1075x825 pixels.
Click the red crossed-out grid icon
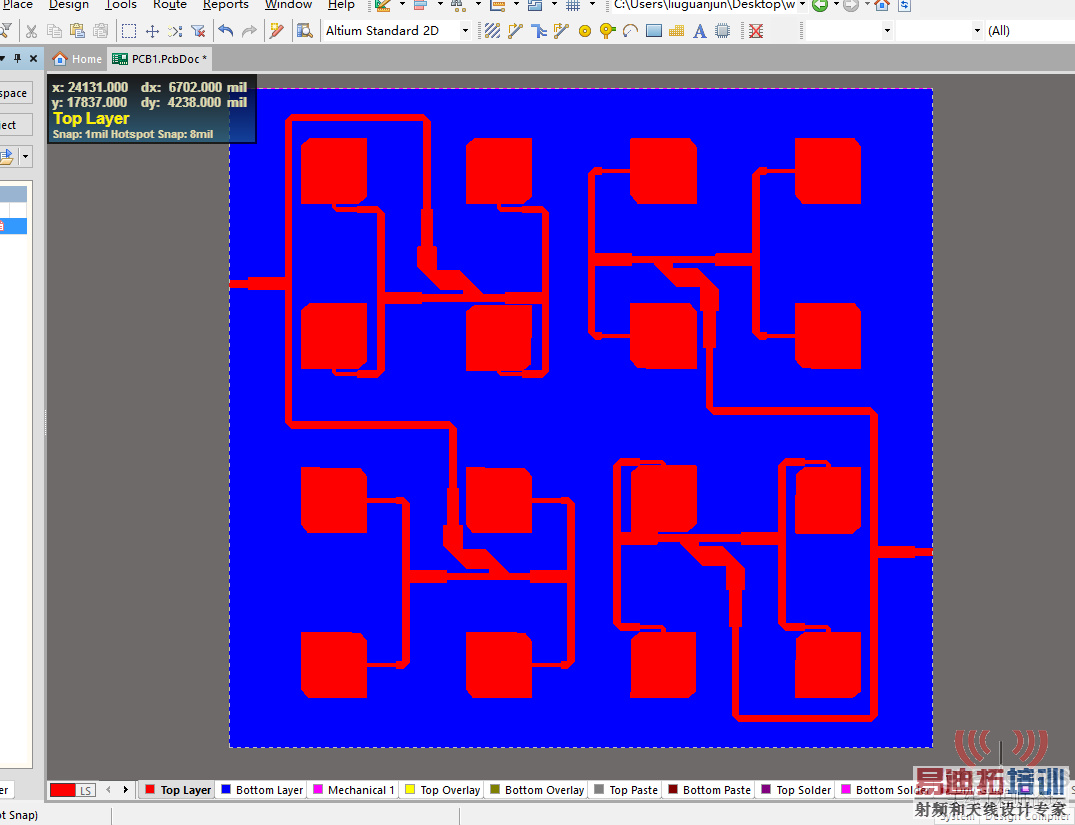click(x=756, y=31)
